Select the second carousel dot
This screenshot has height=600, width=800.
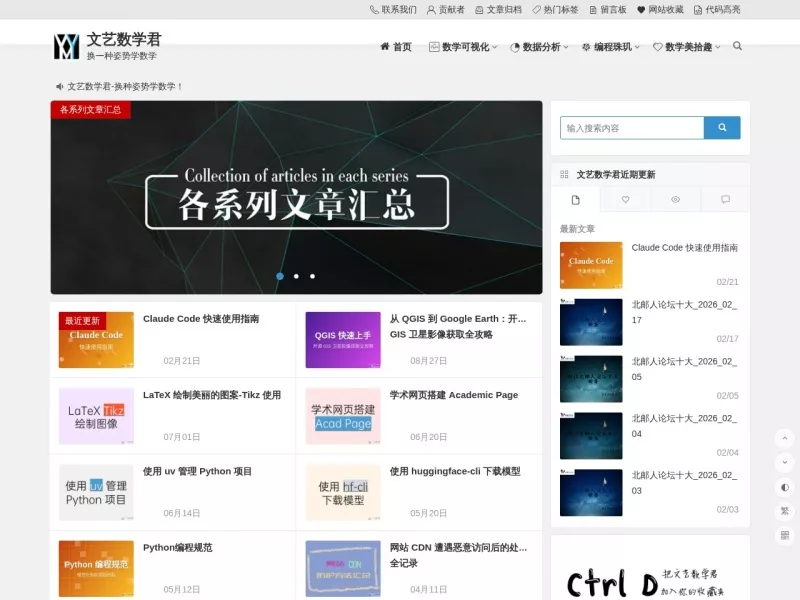coord(296,276)
